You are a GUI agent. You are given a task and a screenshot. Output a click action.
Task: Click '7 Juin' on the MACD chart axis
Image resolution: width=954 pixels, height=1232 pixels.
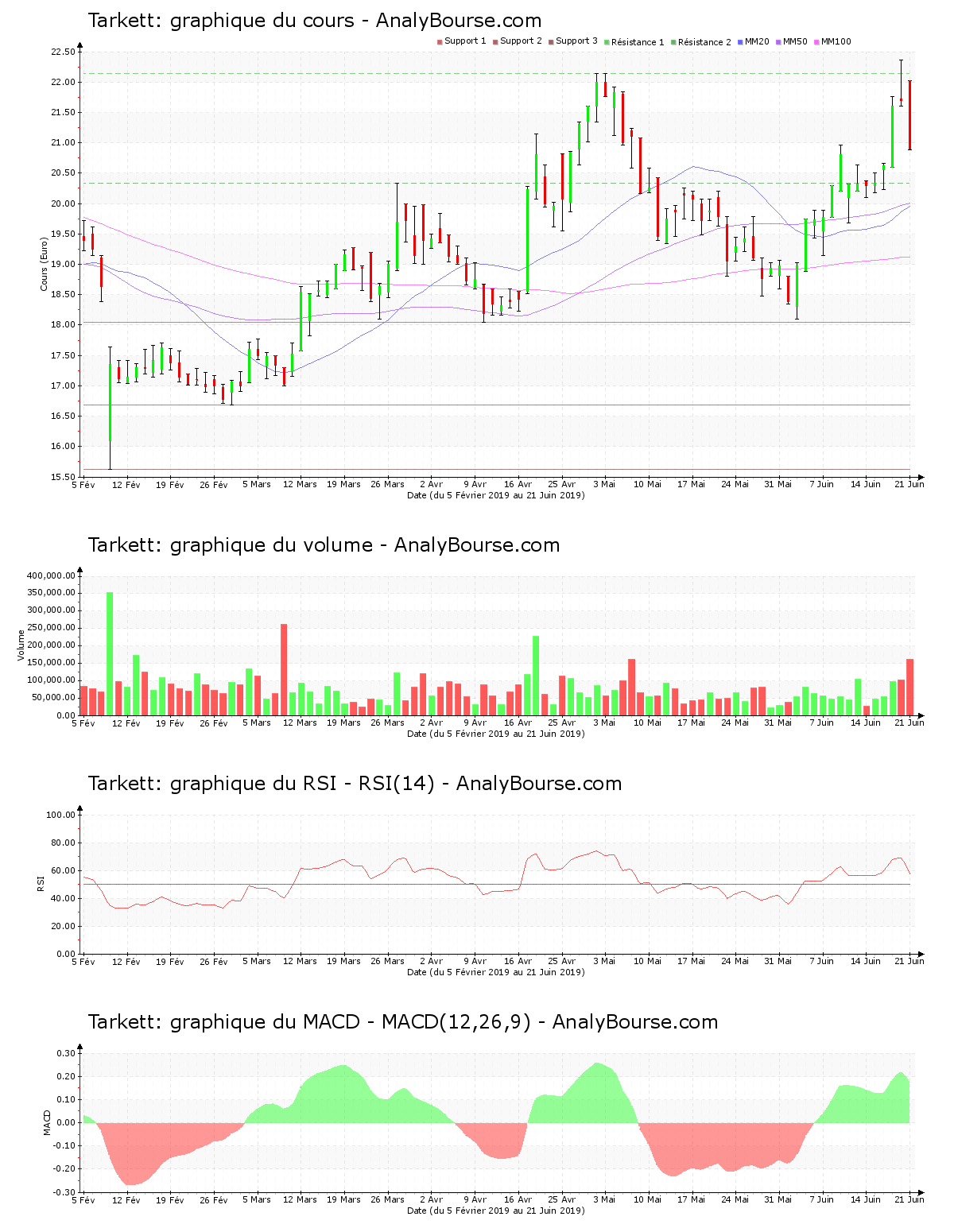coord(822,1199)
